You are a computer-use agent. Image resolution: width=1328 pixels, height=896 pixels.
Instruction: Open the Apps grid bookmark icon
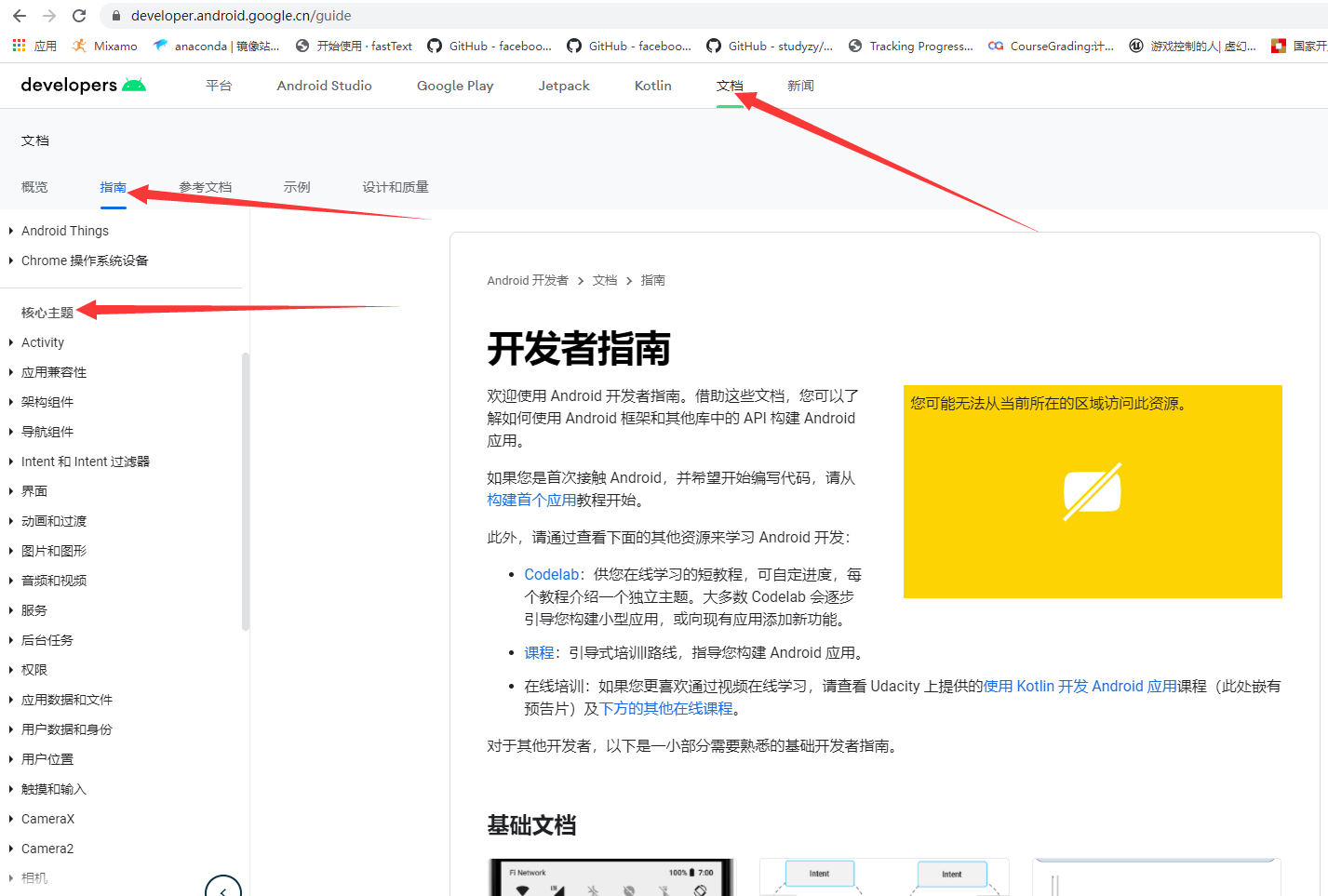19,46
